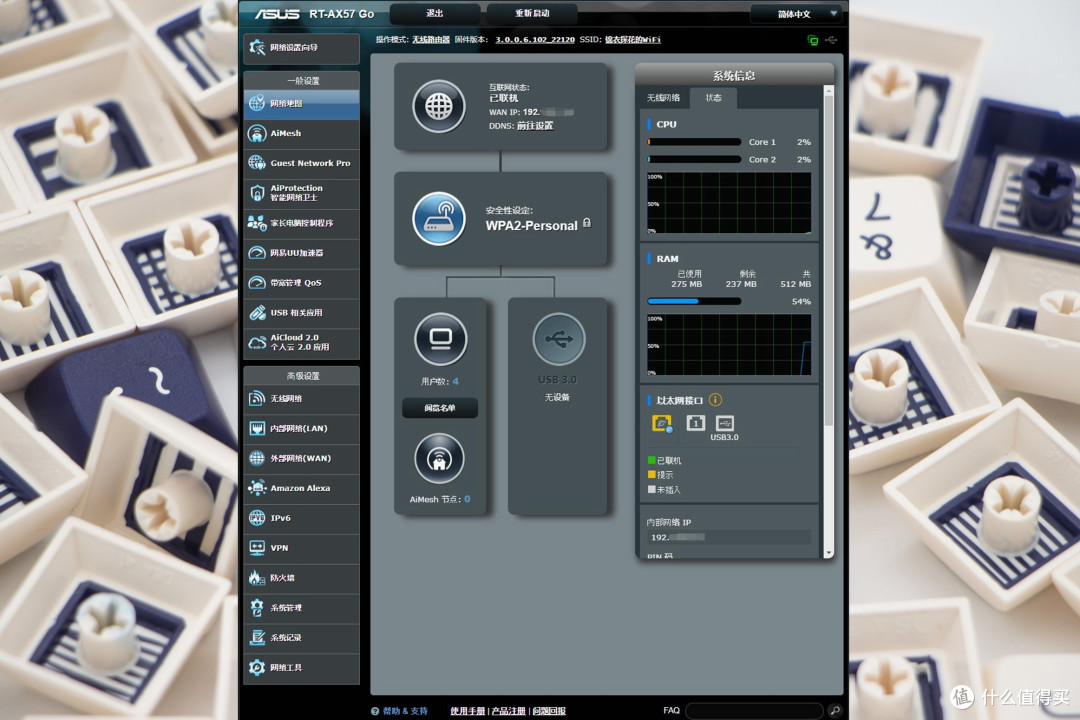The height and width of the screenshot is (720, 1080).
Task: Click the USB status icon in header
Action: [831, 40]
